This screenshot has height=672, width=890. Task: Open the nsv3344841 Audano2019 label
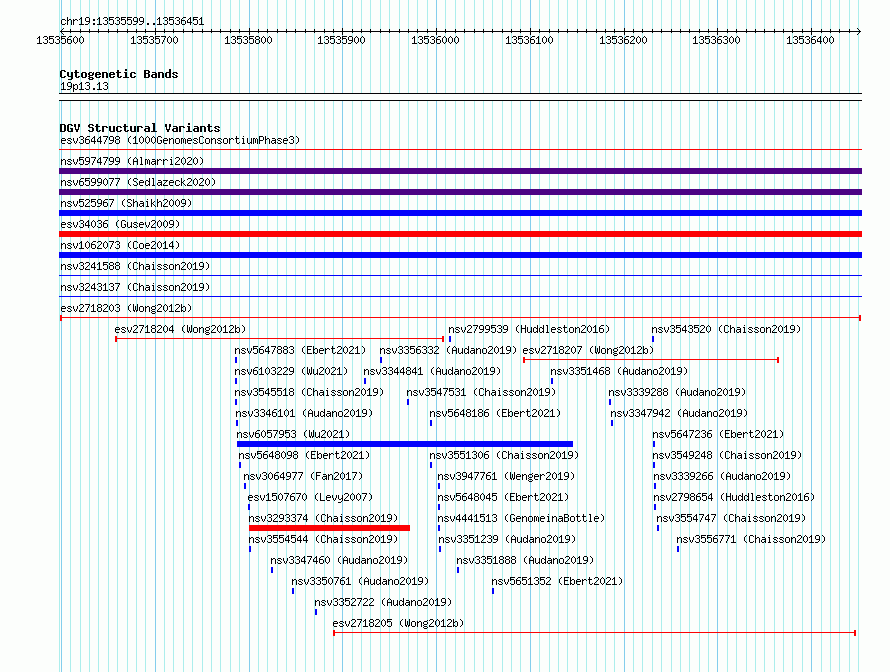432,371
